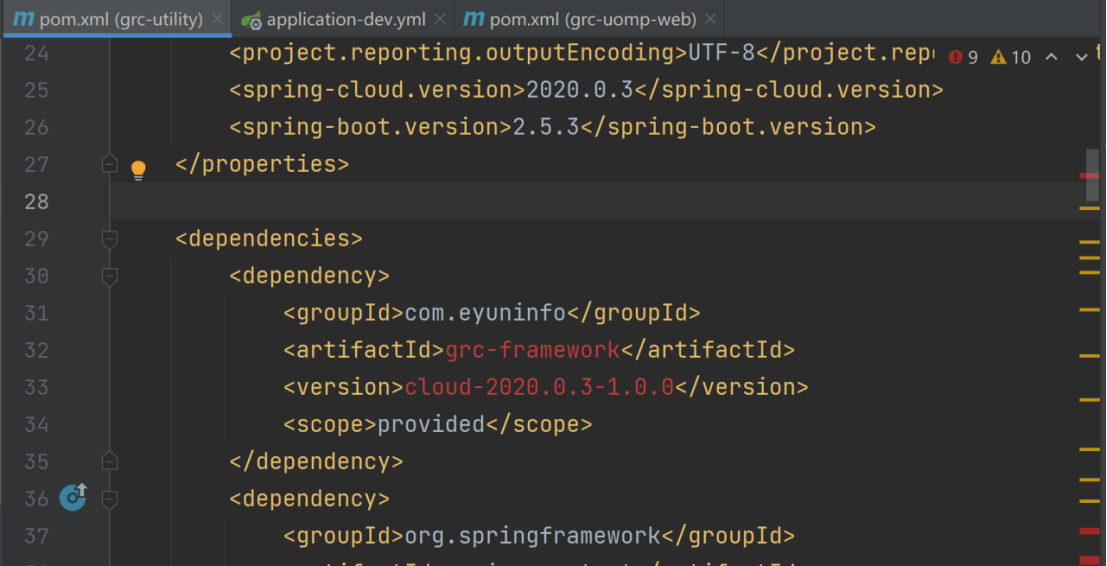Click the red error count indicator

964,57
